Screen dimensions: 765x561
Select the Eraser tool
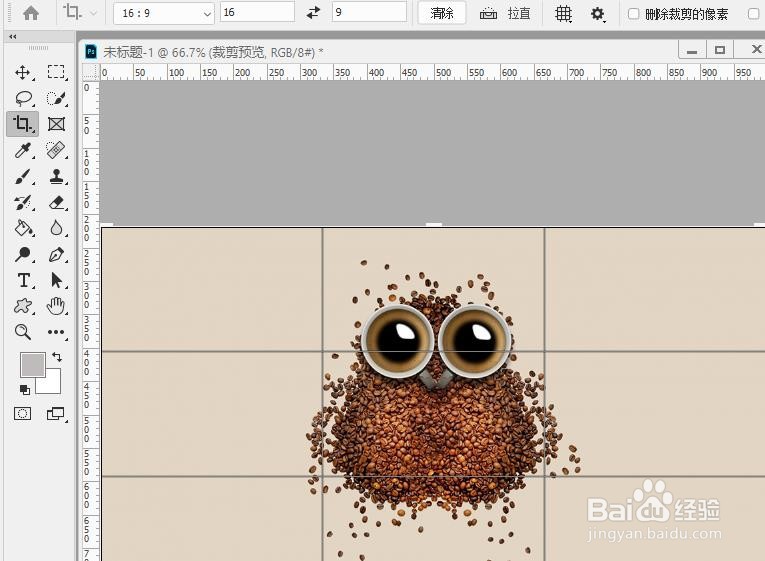click(56, 202)
